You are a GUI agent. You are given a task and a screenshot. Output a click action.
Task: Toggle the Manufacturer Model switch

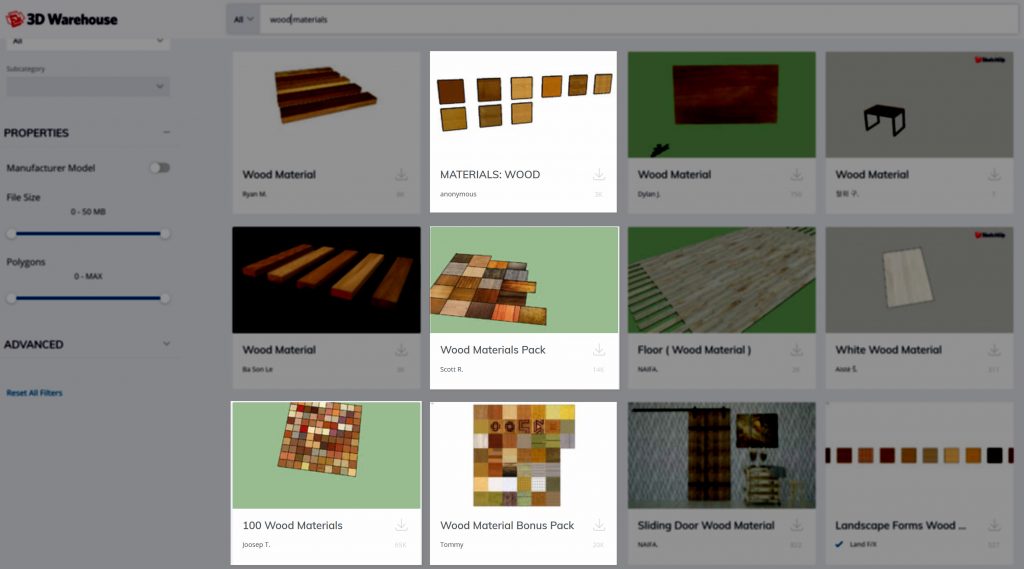(x=160, y=168)
